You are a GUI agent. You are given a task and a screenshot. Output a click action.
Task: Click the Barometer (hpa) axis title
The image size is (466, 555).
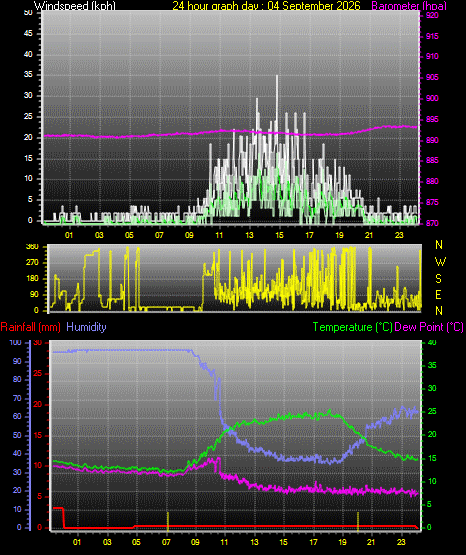point(409,6)
